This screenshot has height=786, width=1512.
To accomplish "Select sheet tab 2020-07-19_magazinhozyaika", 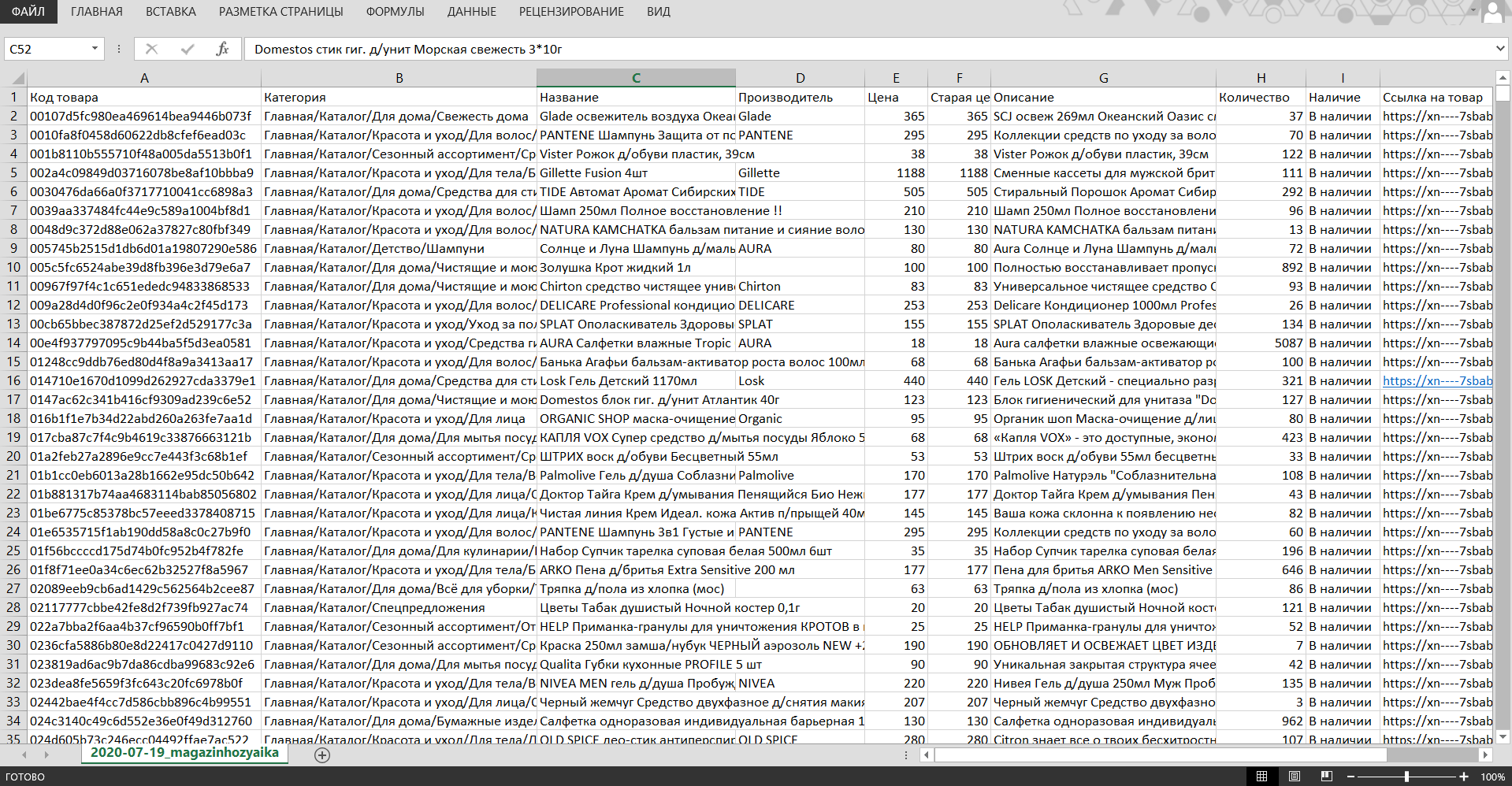I will click(184, 753).
